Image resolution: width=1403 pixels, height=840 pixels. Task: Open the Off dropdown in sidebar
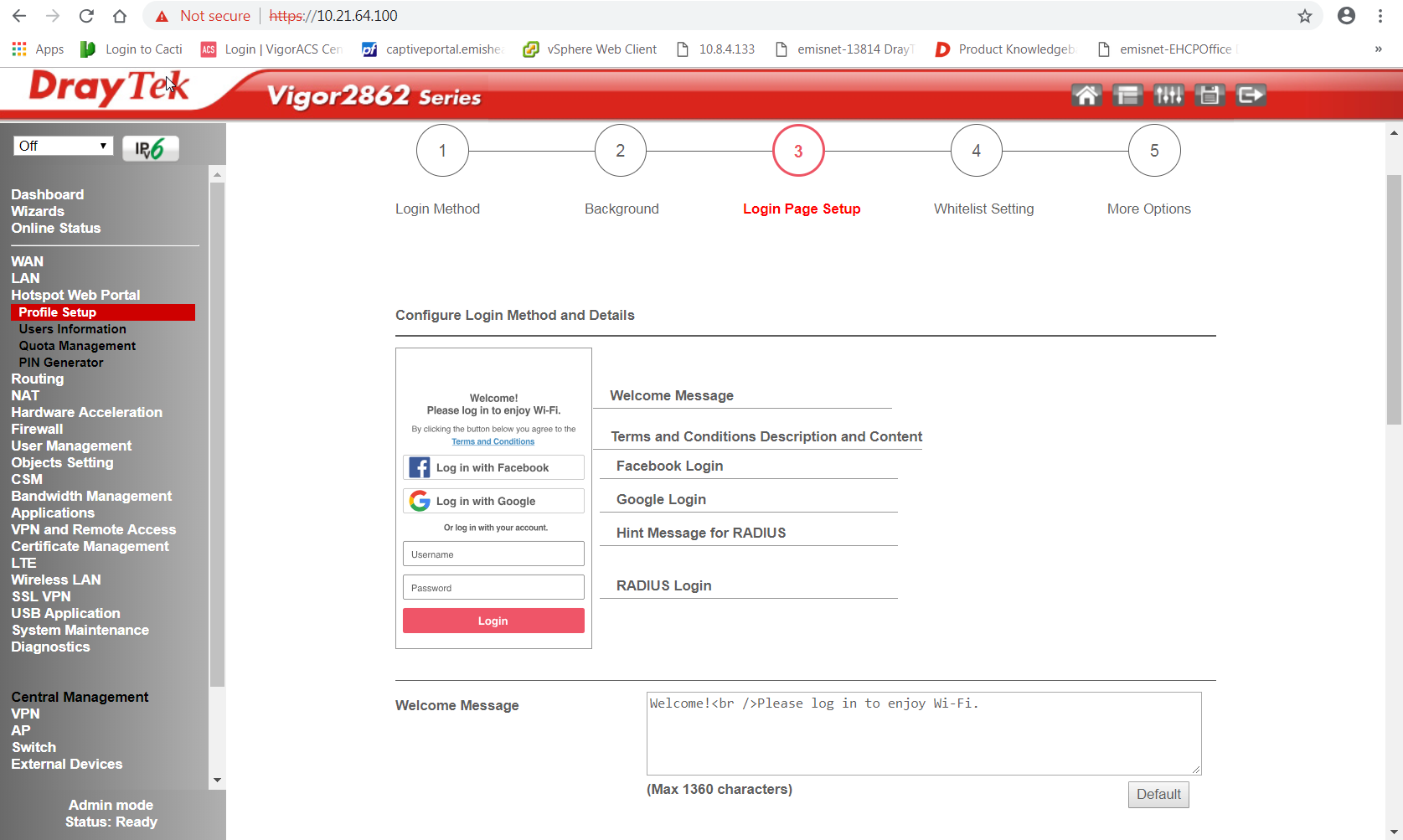(x=63, y=146)
